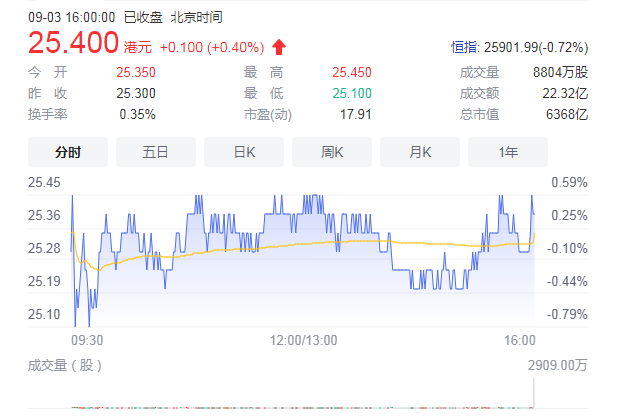Image resolution: width=624 pixels, height=418 pixels.
Task: Click the 总市值 value 6368亿
Action: [567, 115]
